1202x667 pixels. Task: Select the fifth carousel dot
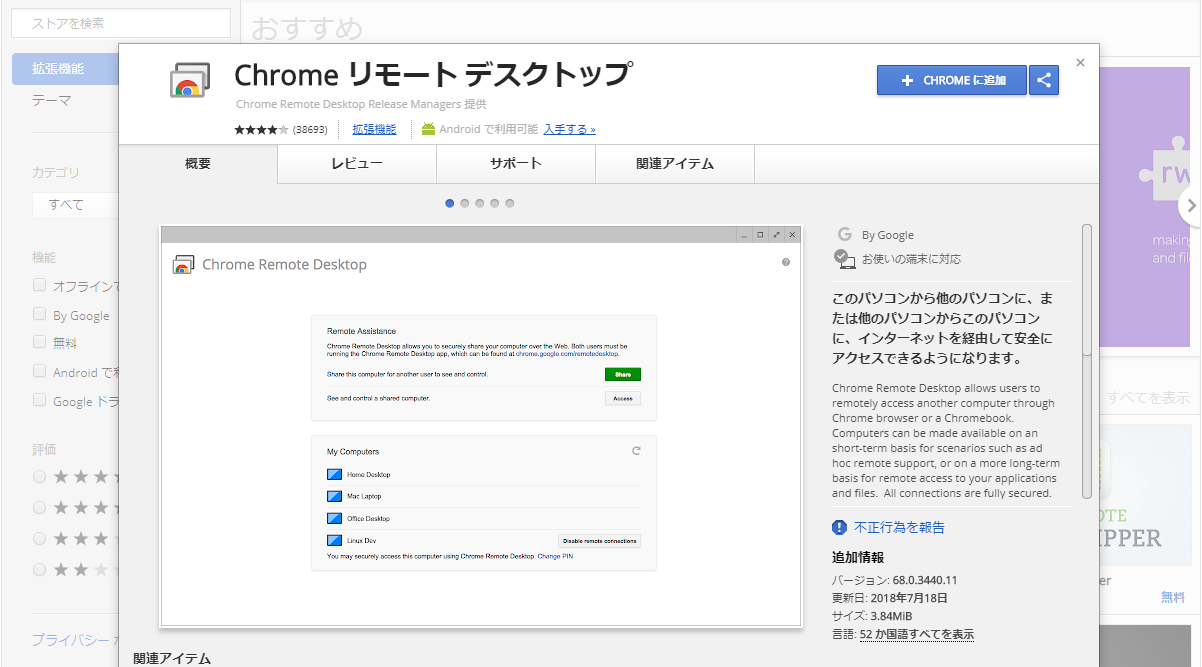(x=510, y=203)
